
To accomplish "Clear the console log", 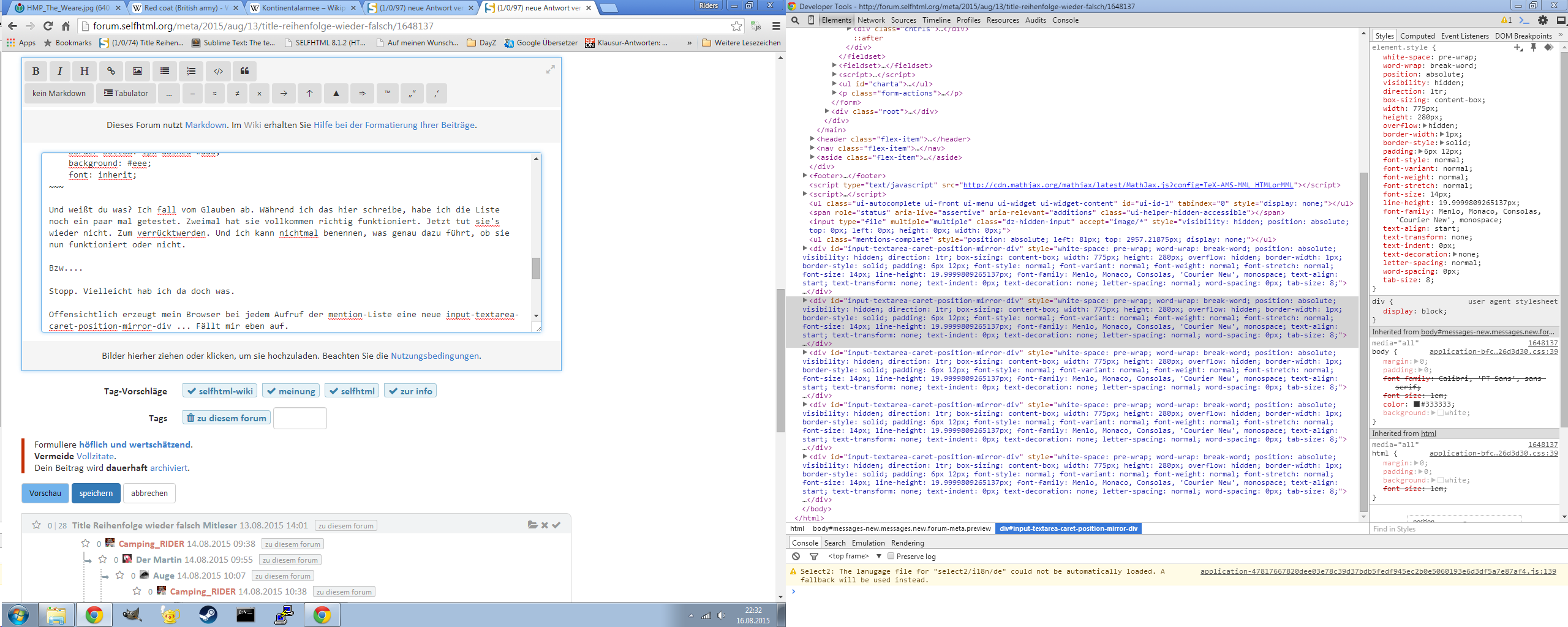I will [x=796, y=557].
